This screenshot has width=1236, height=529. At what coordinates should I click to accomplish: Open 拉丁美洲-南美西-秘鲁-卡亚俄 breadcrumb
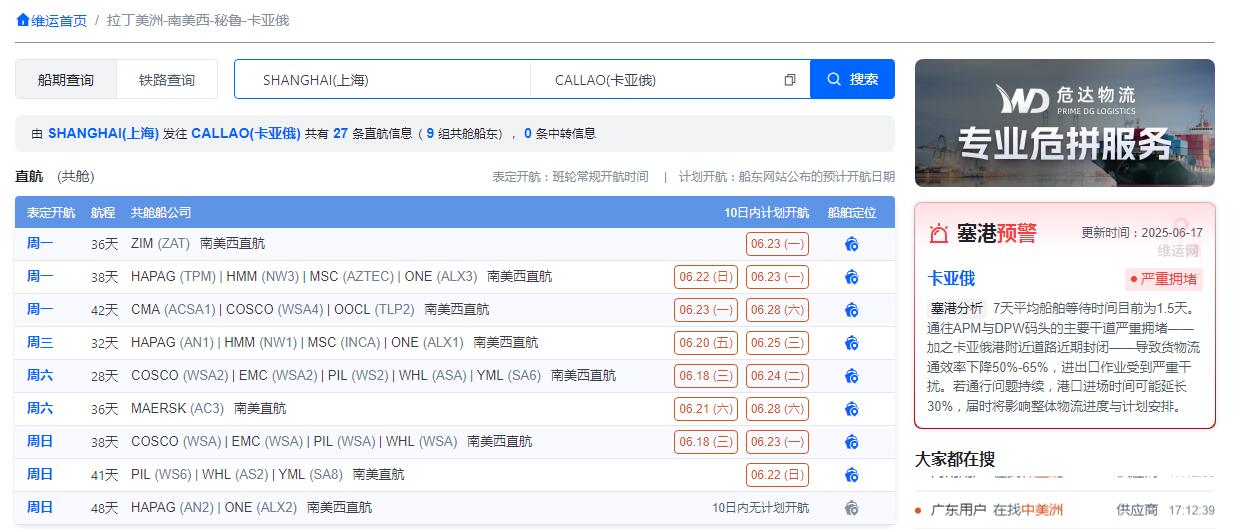click(198, 20)
